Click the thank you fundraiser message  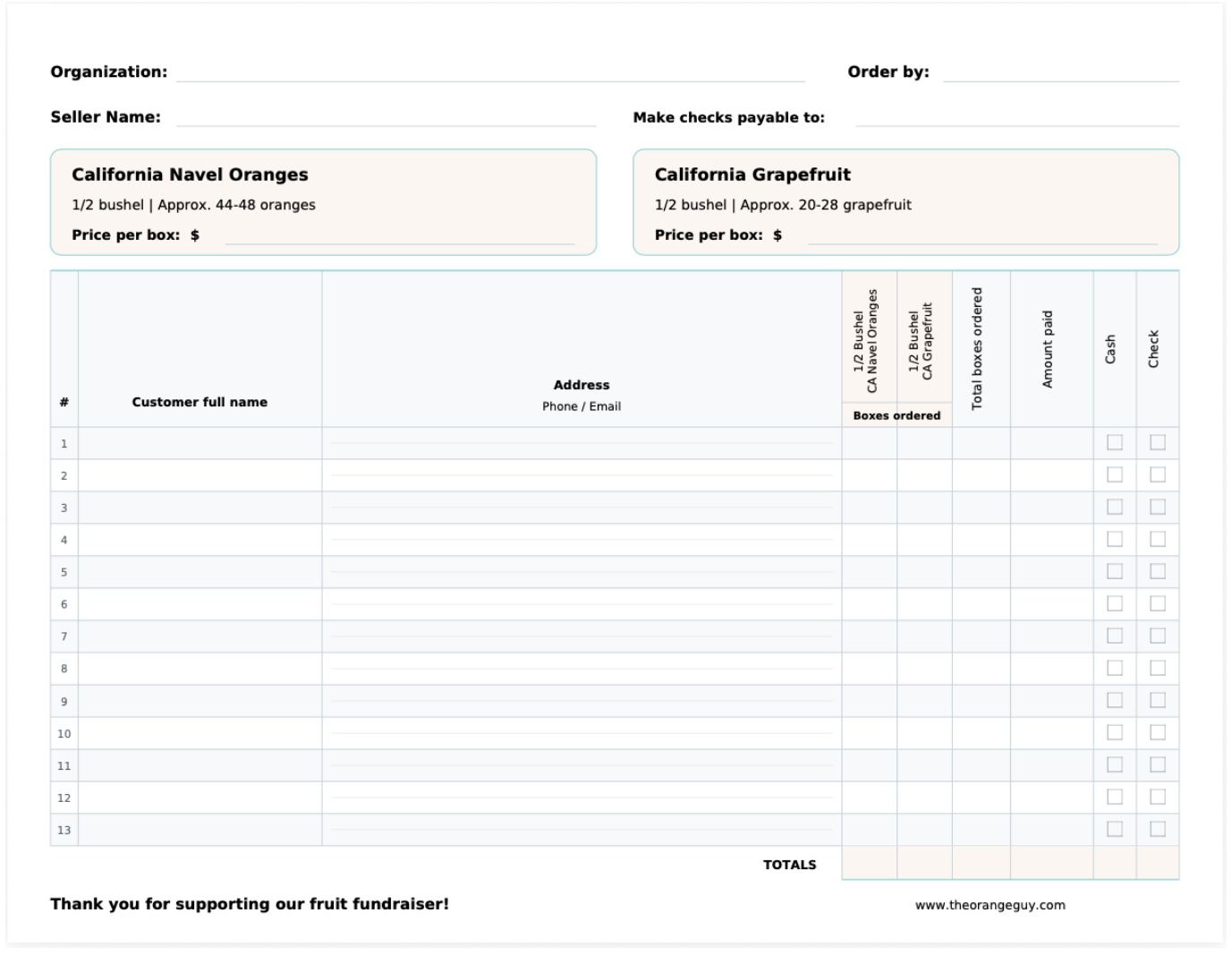(250, 904)
